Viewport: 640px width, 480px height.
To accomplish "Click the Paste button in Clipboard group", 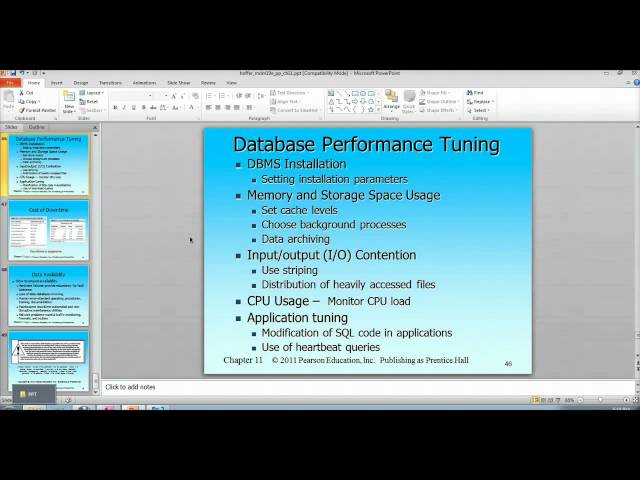I will point(8,100).
